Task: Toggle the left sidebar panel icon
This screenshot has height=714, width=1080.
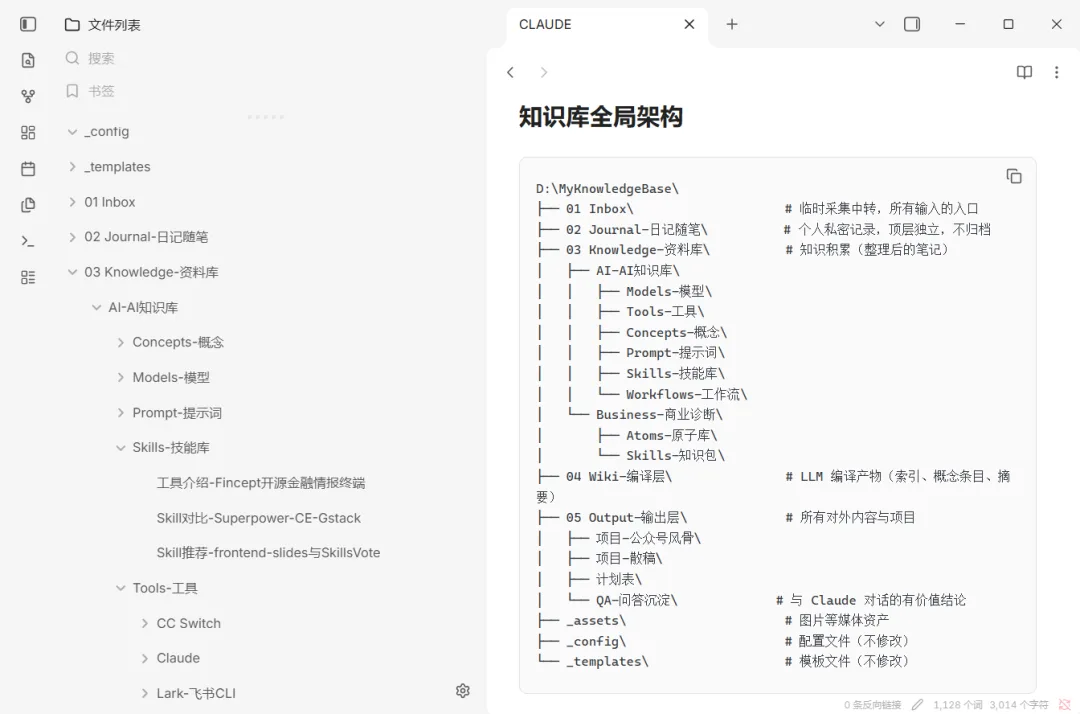Action: click(x=28, y=25)
